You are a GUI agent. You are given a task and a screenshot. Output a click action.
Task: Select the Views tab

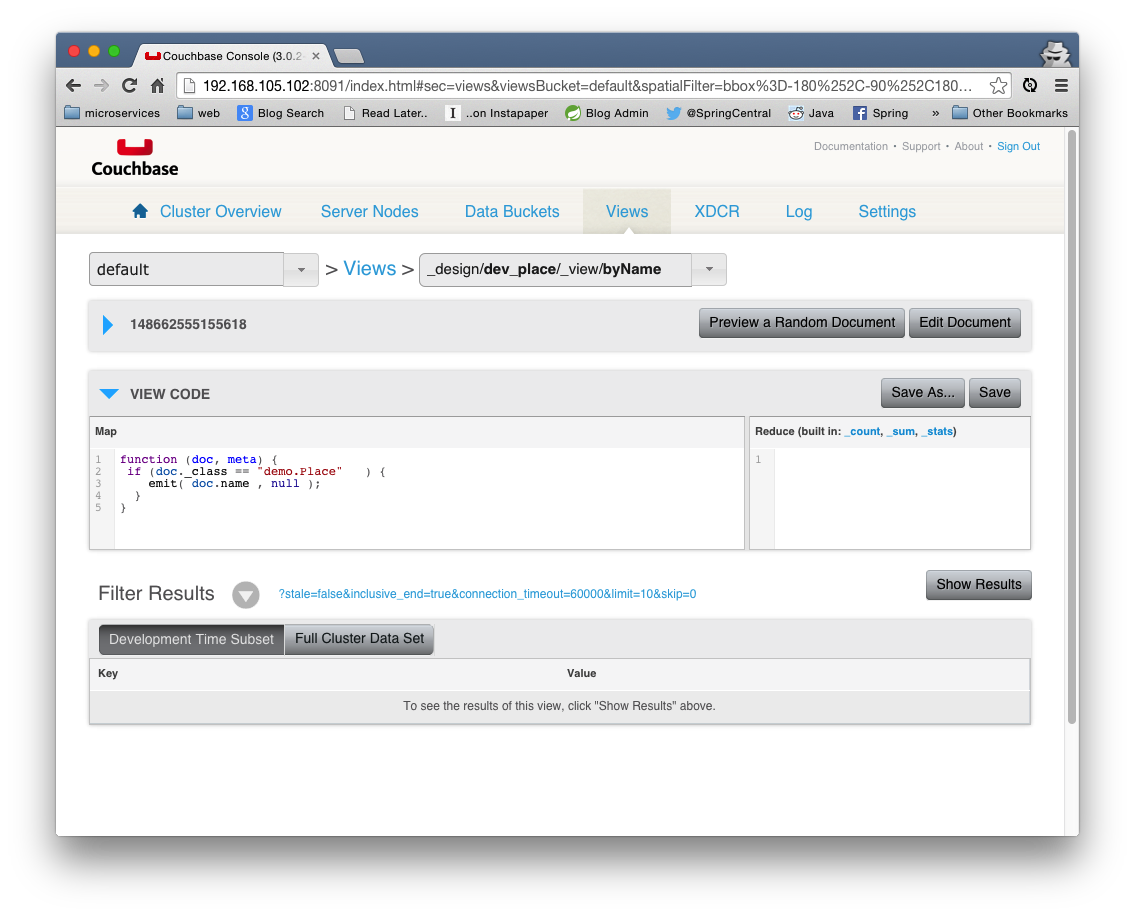[x=627, y=211]
